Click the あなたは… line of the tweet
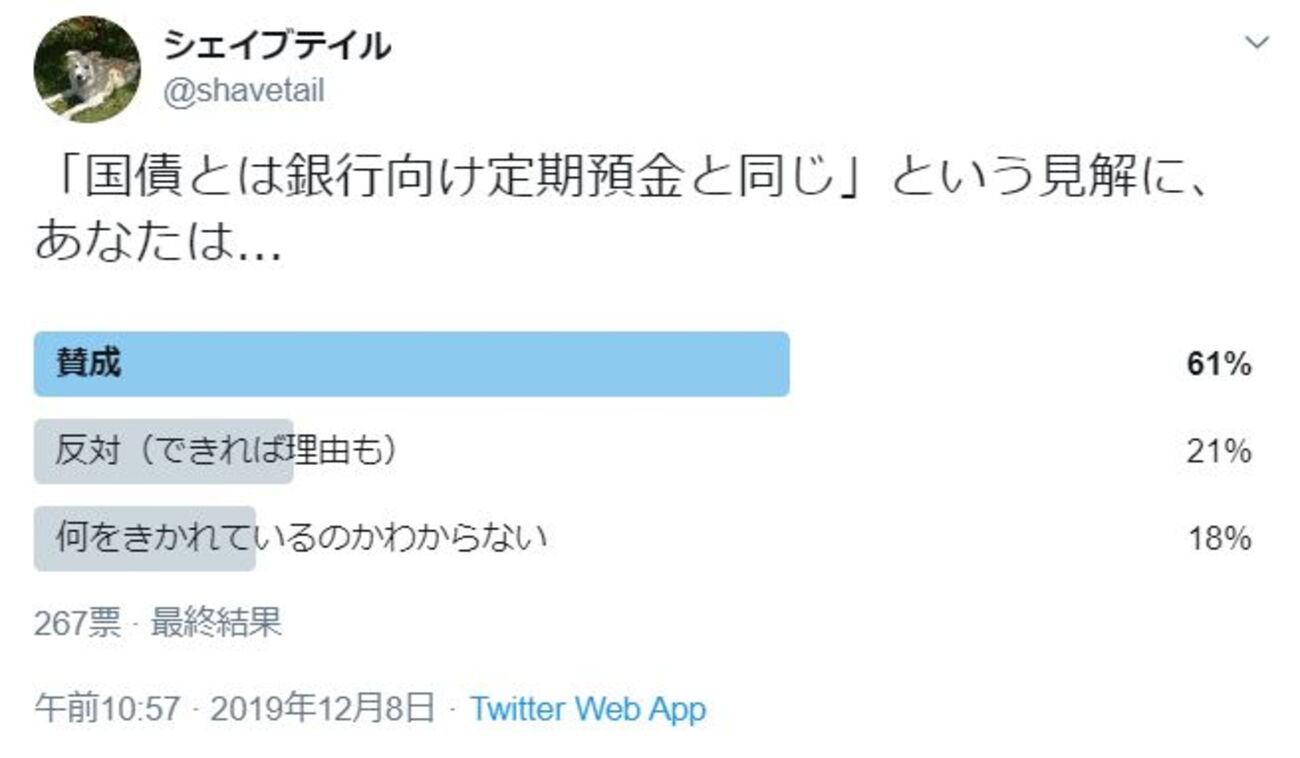 [157, 243]
